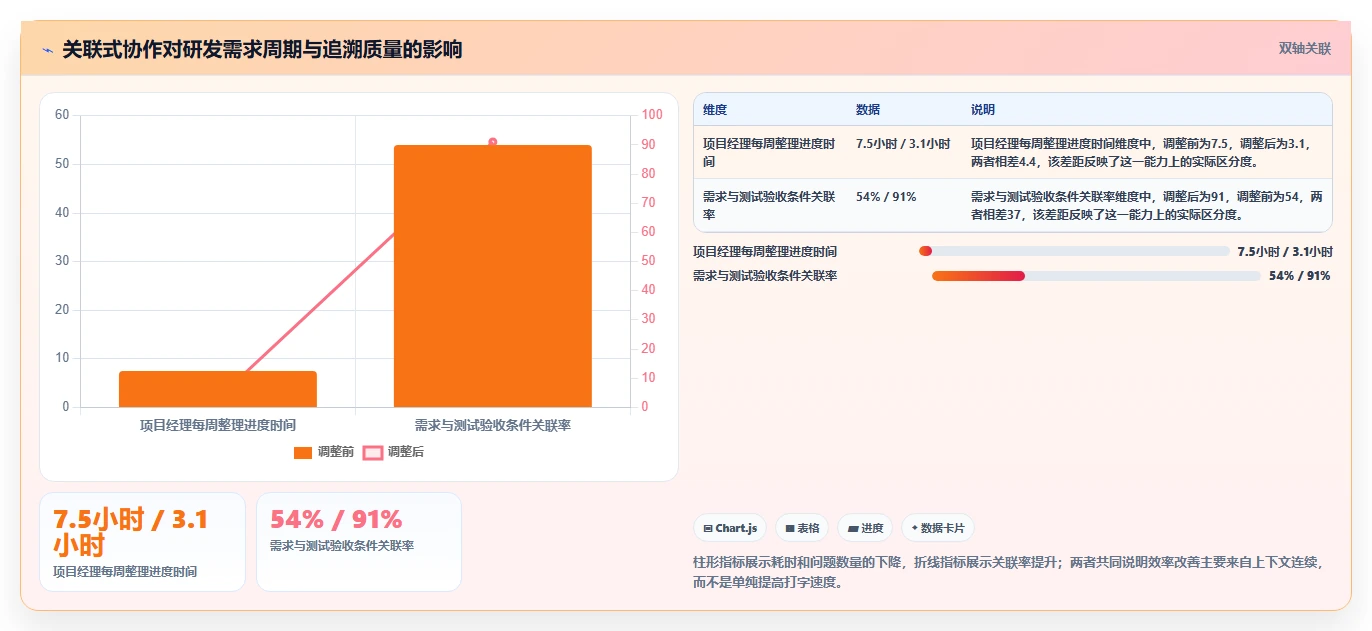Screen dimensions: 1372x631
Task: Click the description mentioning 两者相差37
Action: coord(1146,206)
